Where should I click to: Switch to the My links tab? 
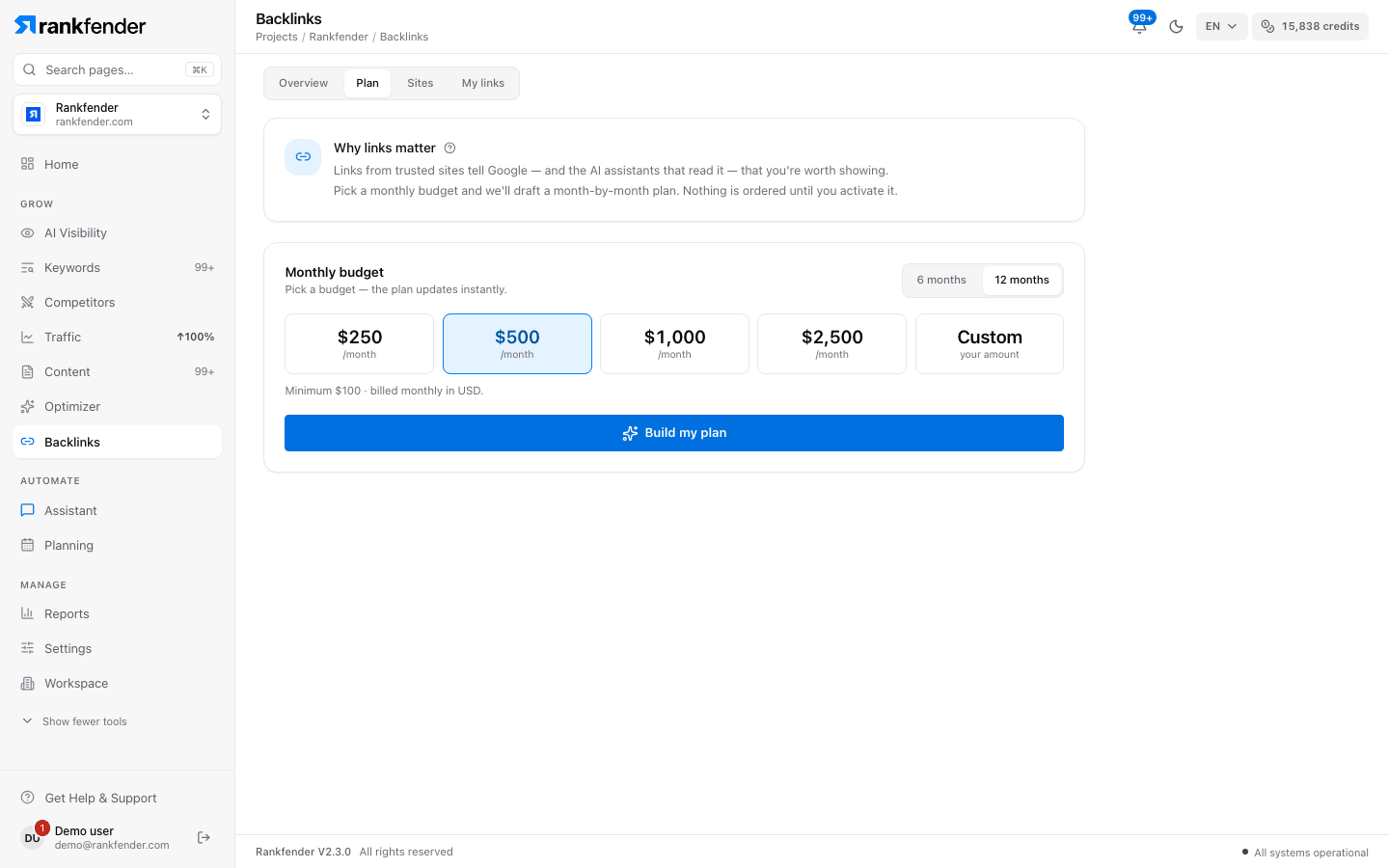point(483,83)
